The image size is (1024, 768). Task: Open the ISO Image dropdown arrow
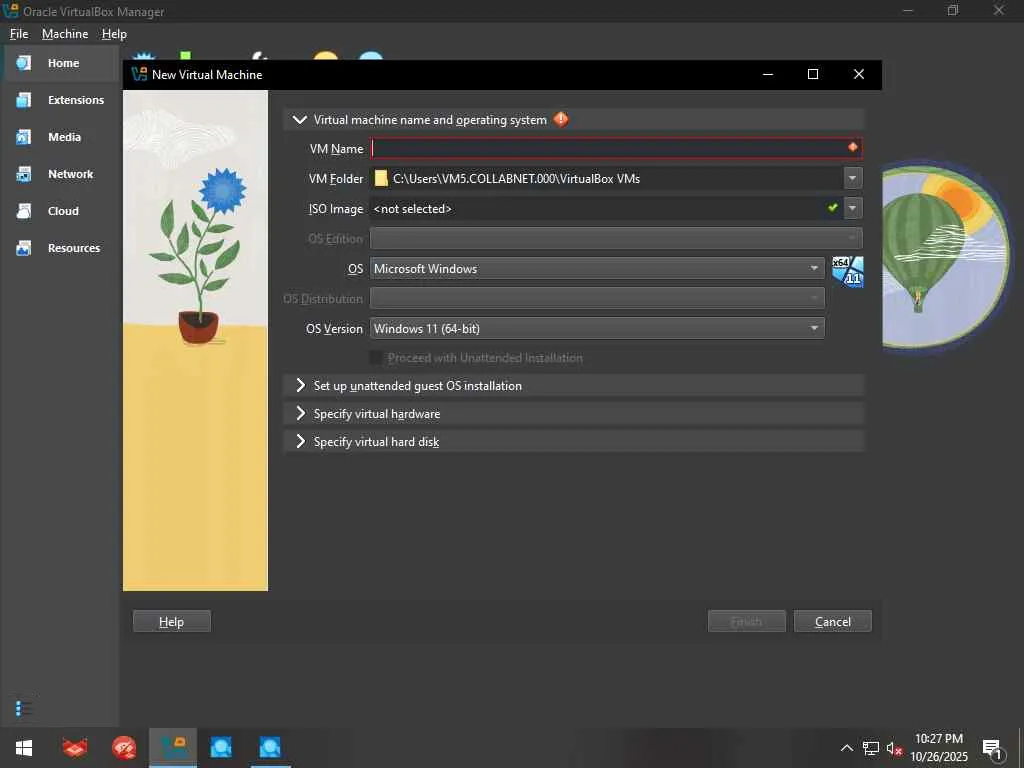point(852,208)
